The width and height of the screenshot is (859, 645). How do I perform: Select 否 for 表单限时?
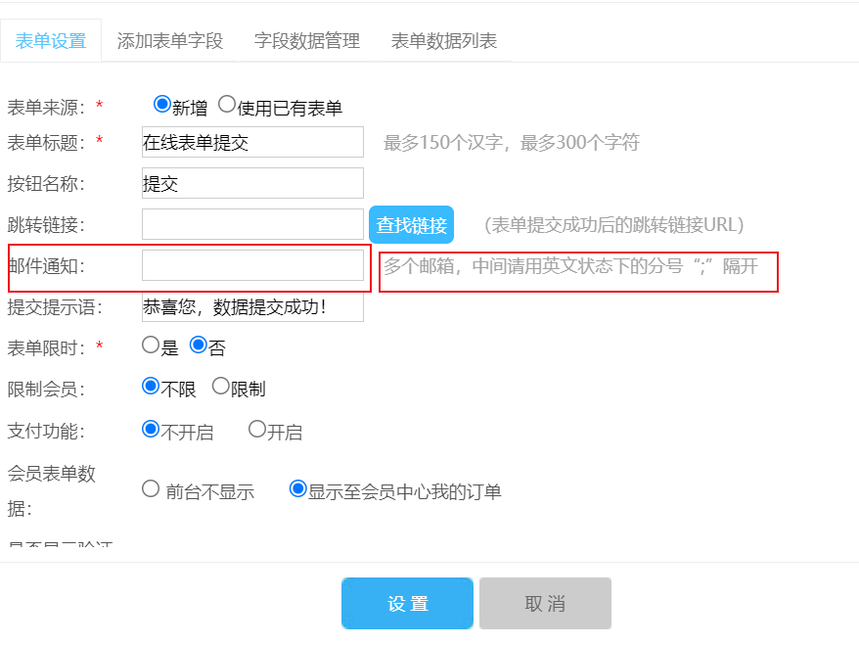198,345
